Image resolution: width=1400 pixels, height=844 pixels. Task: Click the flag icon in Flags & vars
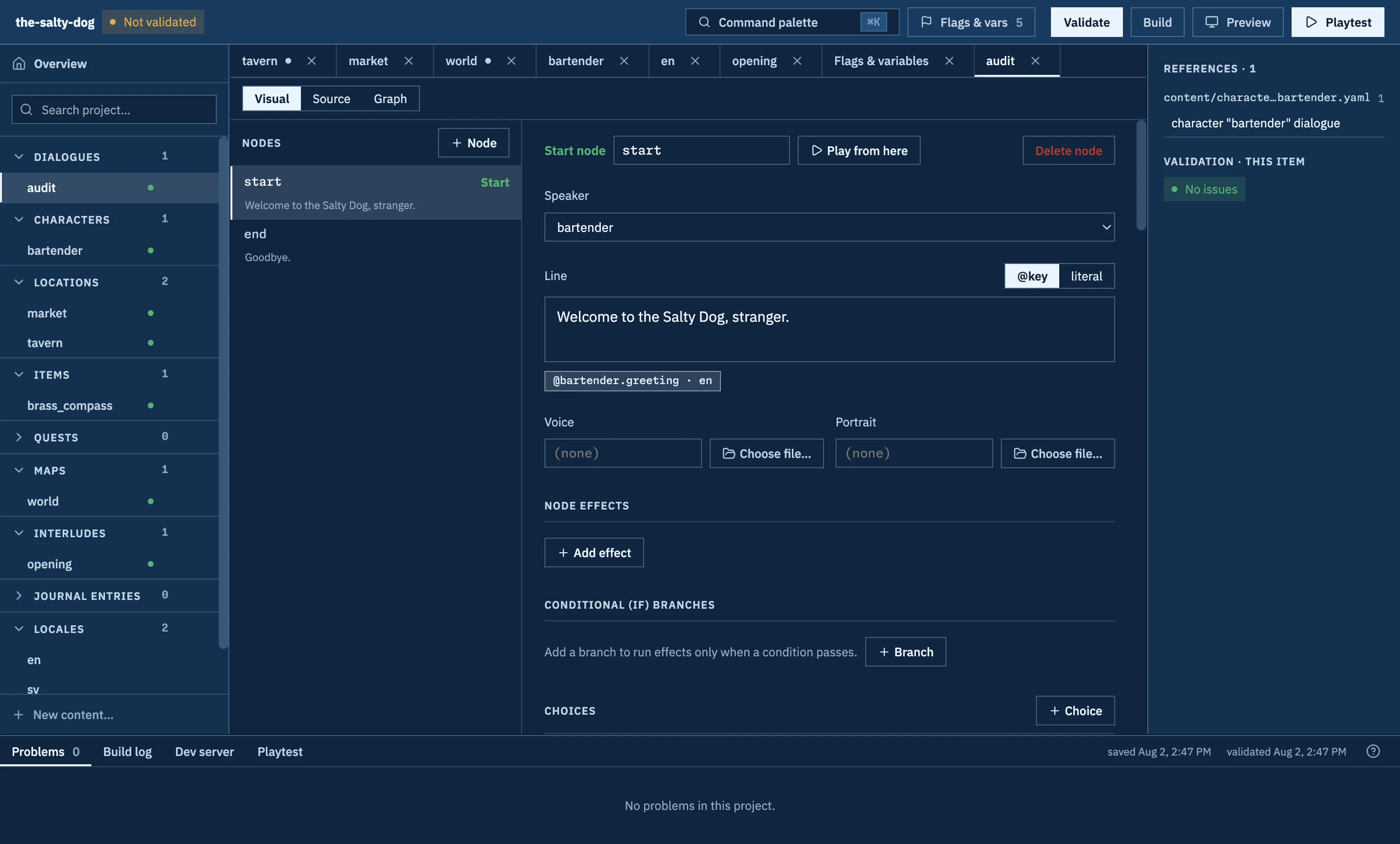pos(926,22)
